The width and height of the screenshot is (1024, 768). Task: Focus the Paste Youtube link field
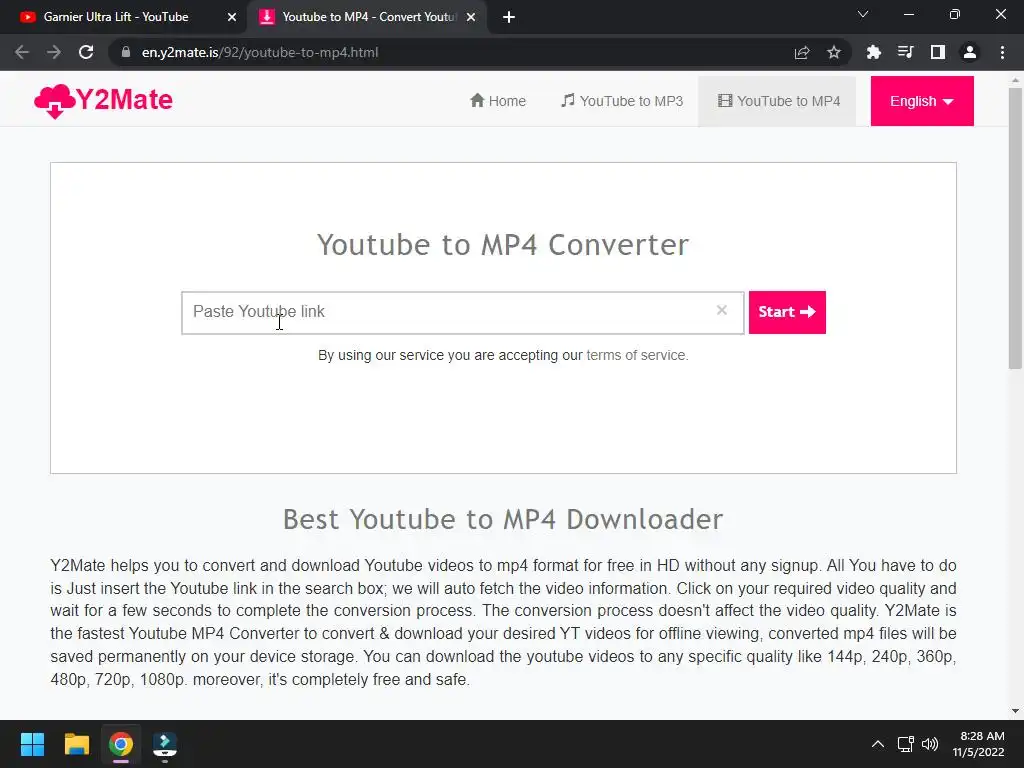click(x=462, y=313)
